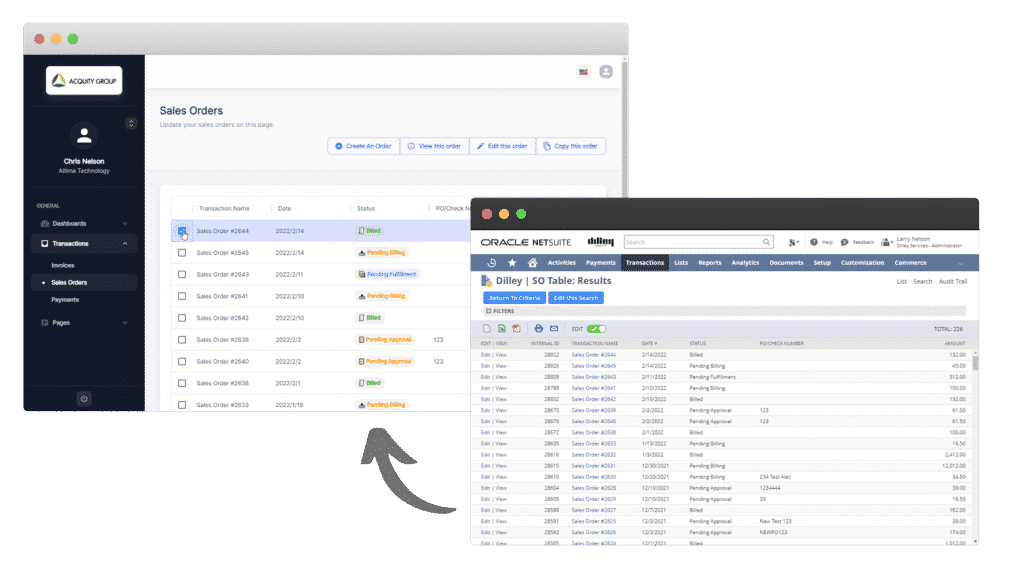
Task: Click the Create An Order button
Action: click(363, 146)
